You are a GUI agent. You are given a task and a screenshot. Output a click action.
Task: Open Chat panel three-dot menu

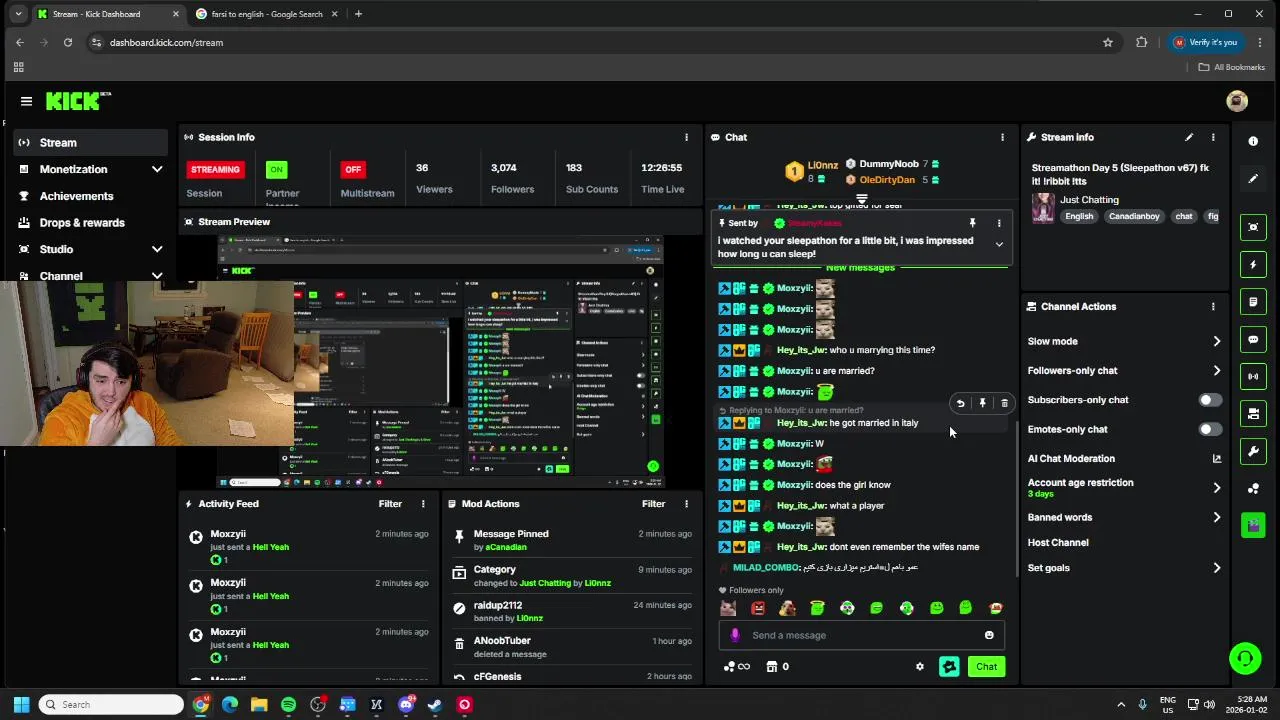(1002, 137)
